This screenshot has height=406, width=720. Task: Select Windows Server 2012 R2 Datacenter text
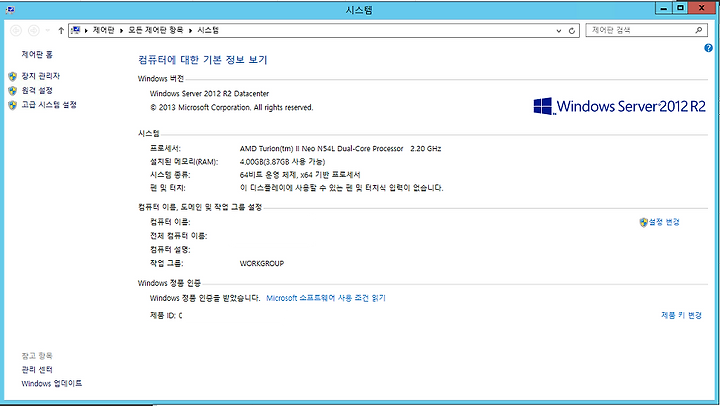[x=209, y=94]
